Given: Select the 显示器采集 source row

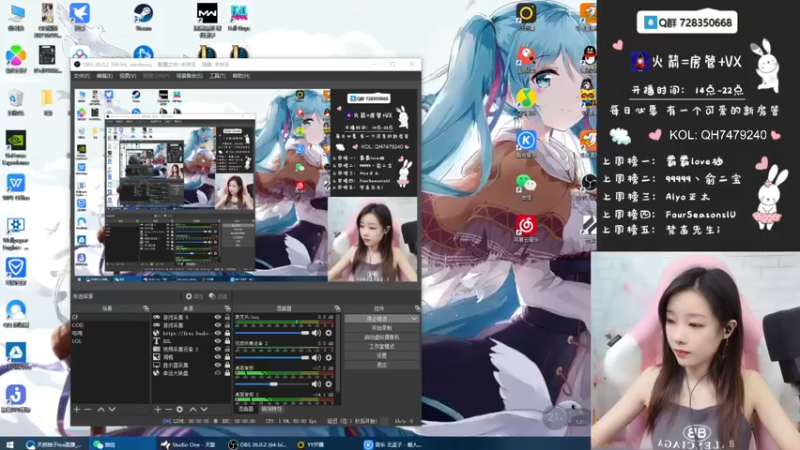Looking at the screenshot, I should (191, 365).
